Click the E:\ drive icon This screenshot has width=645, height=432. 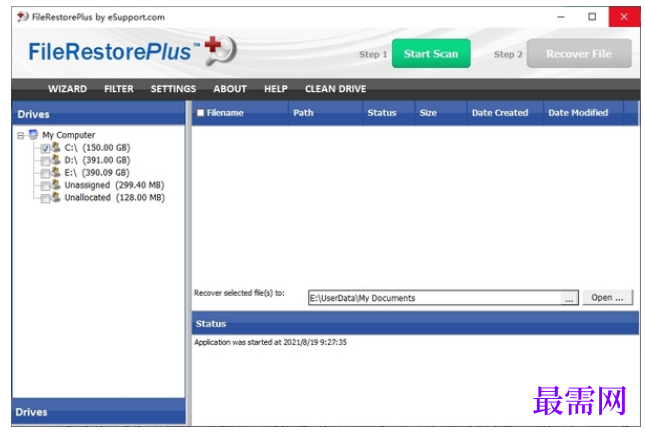click(x=56, y=172)
